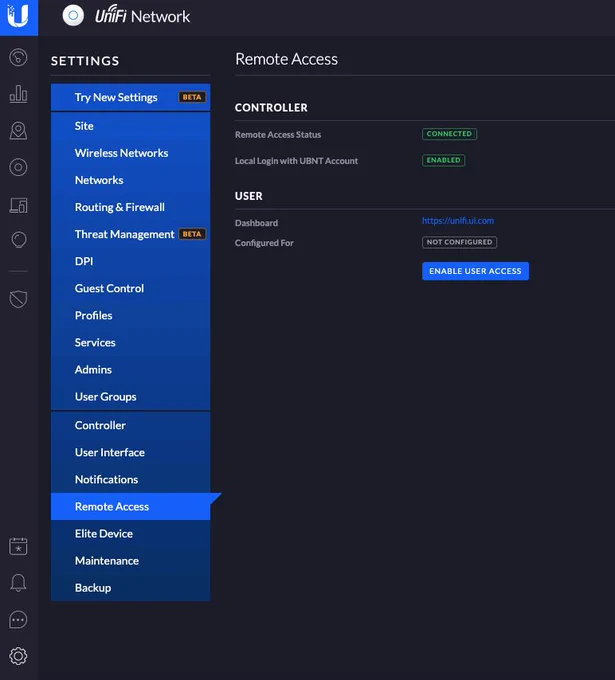
Task: Click the UniFi Network round device icon
Action: click(73, 16)
